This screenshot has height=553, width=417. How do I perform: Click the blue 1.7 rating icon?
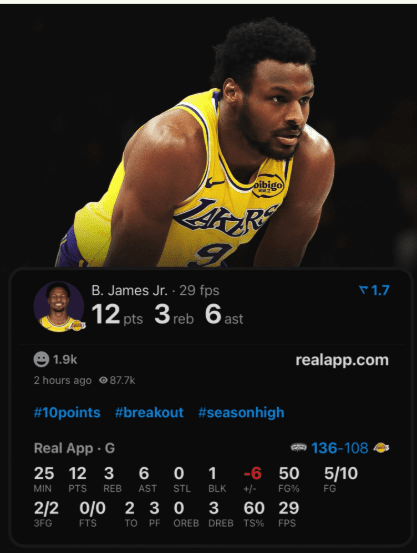click(x=363, y=290)
